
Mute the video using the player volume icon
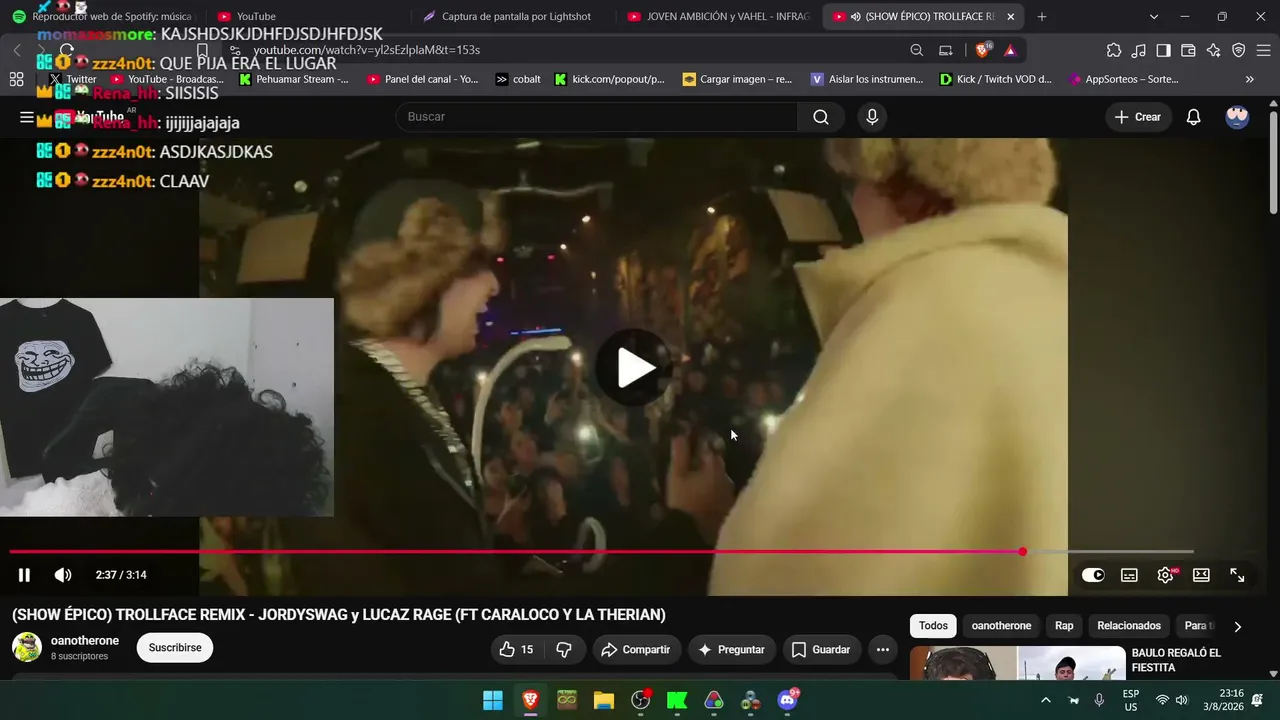63,575
